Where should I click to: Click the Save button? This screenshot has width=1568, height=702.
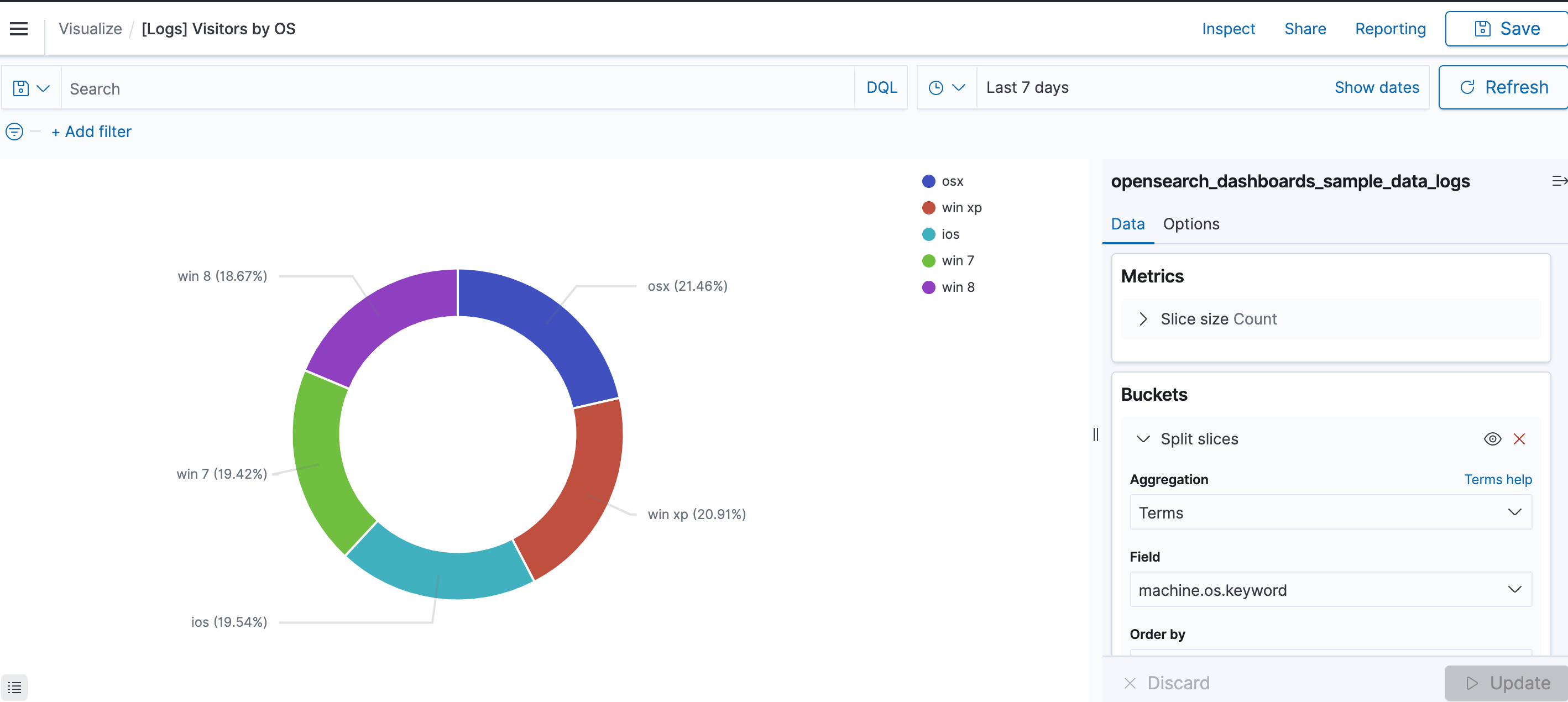(x=1507, y=29)
